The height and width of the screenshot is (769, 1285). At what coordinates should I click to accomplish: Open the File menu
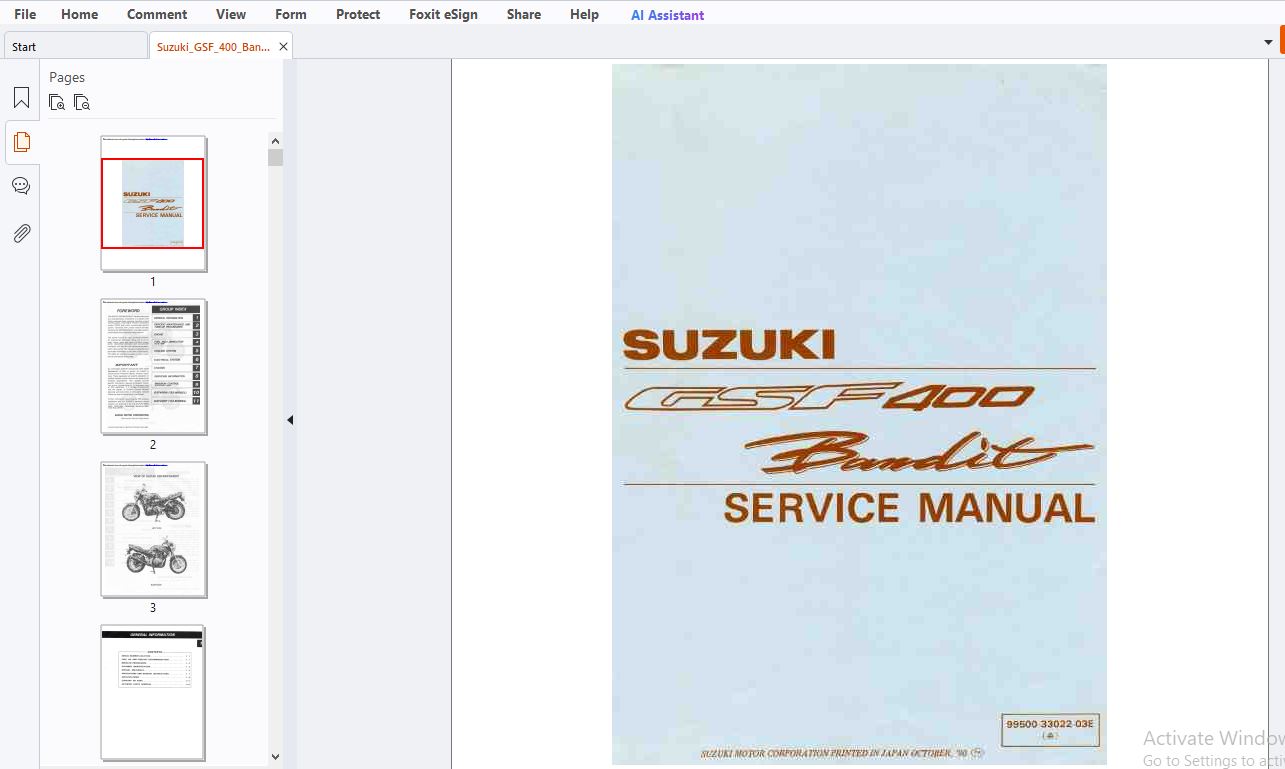tap(25, 14)
